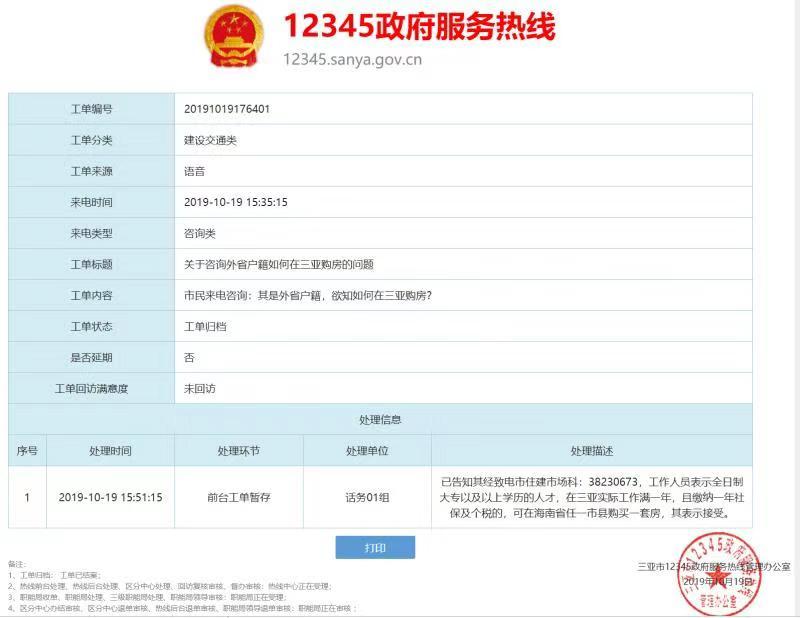800x618 pixels.
Task: Click the 话务01组 processing unit cell
Action: [x=367, y=497]
